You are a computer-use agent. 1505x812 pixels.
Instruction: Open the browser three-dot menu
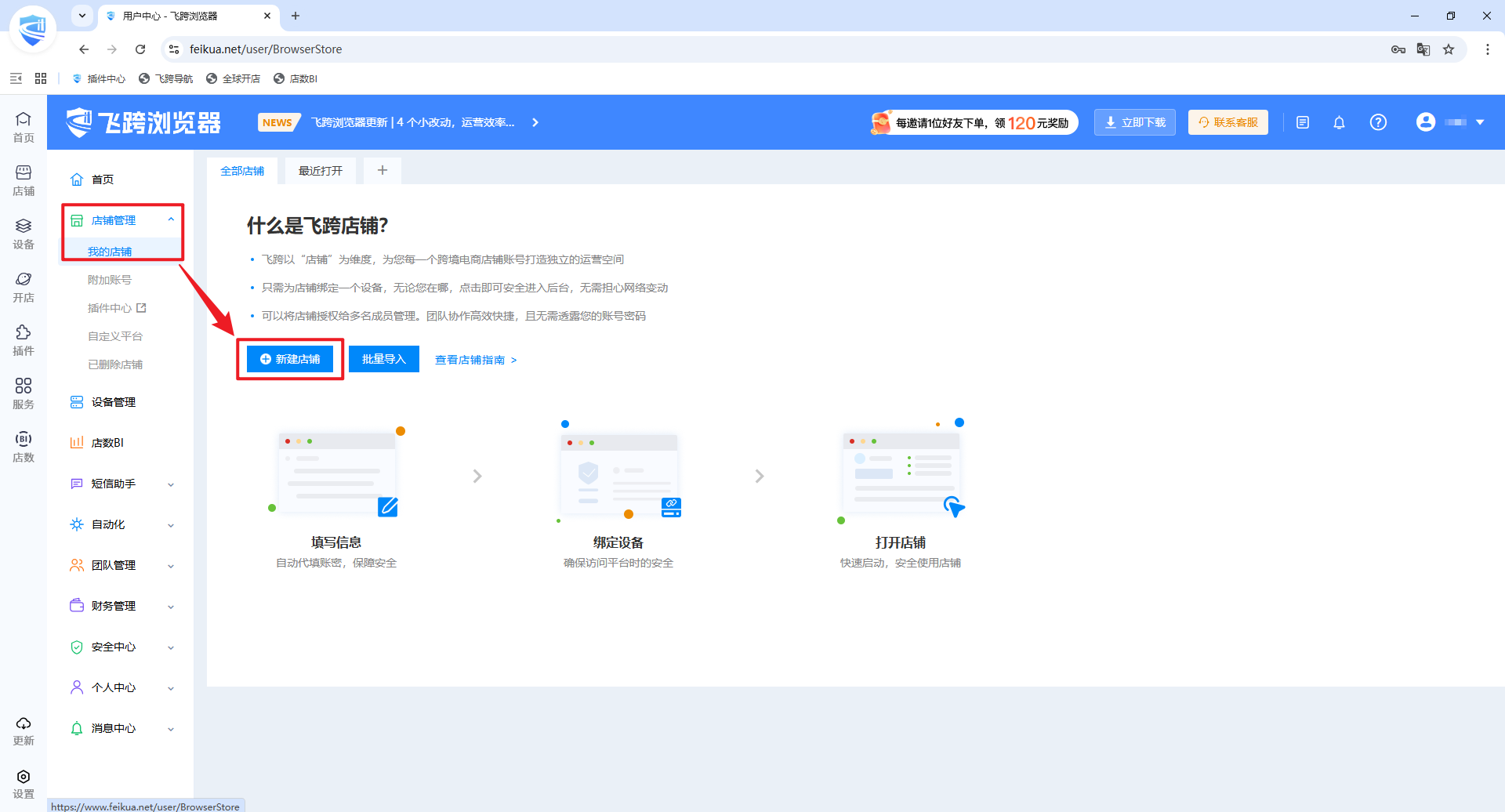[x=1488, y=49]
